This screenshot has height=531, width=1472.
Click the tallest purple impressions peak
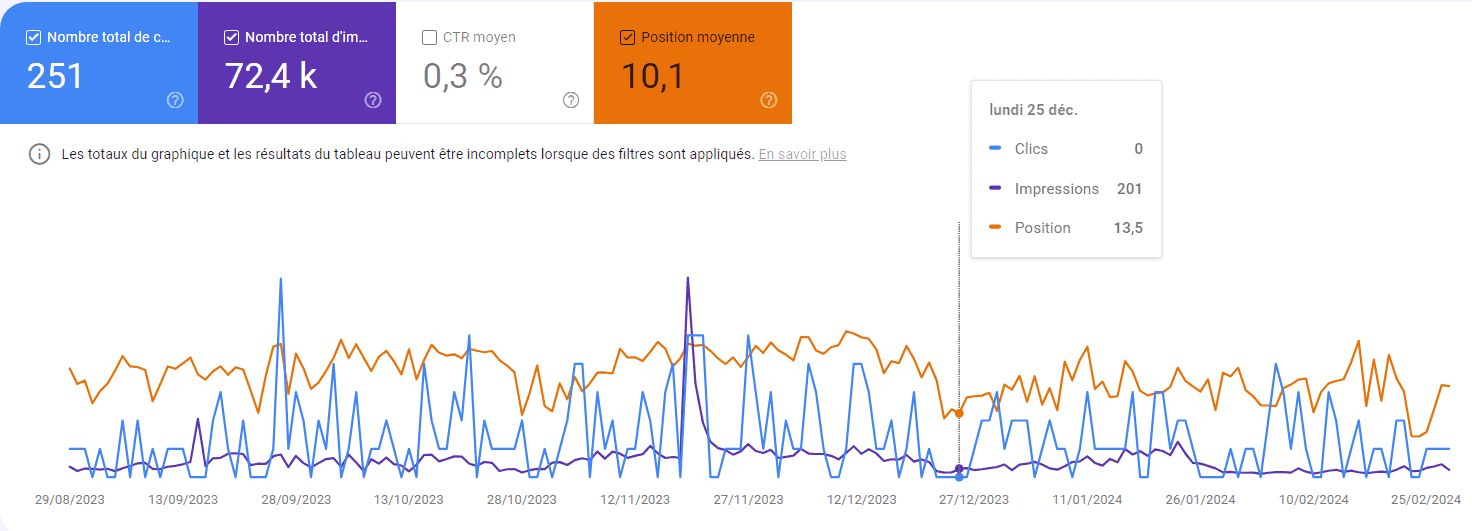[688, 279]
